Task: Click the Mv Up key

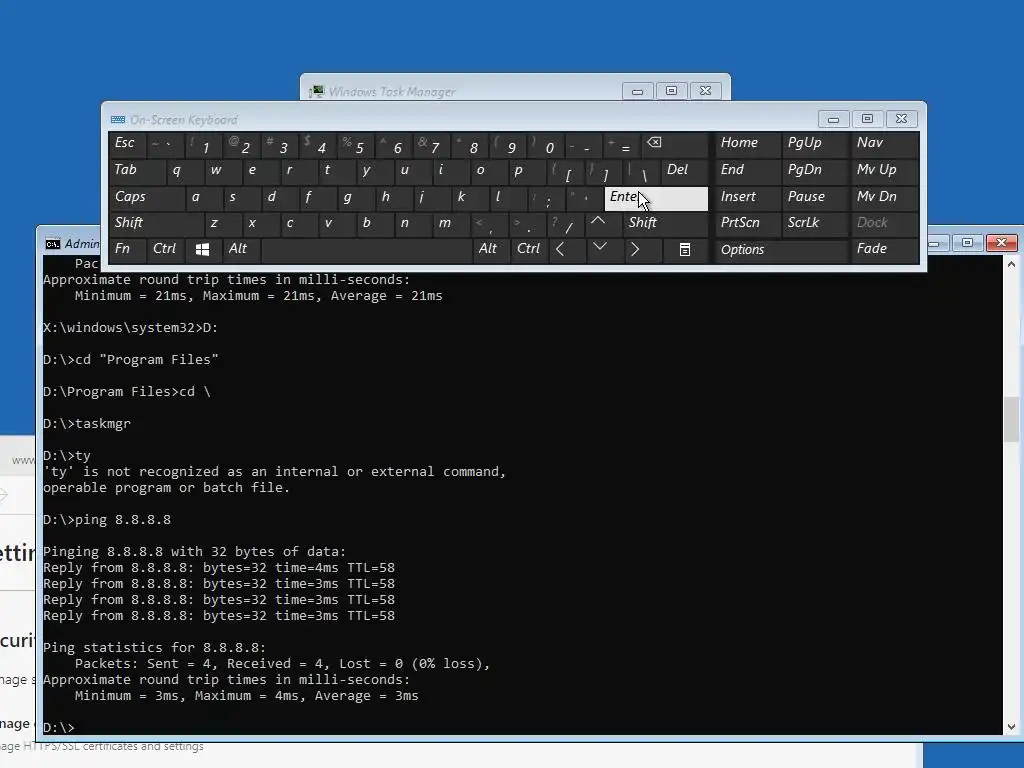Action: pyautogui.click(x=885, y=170)
